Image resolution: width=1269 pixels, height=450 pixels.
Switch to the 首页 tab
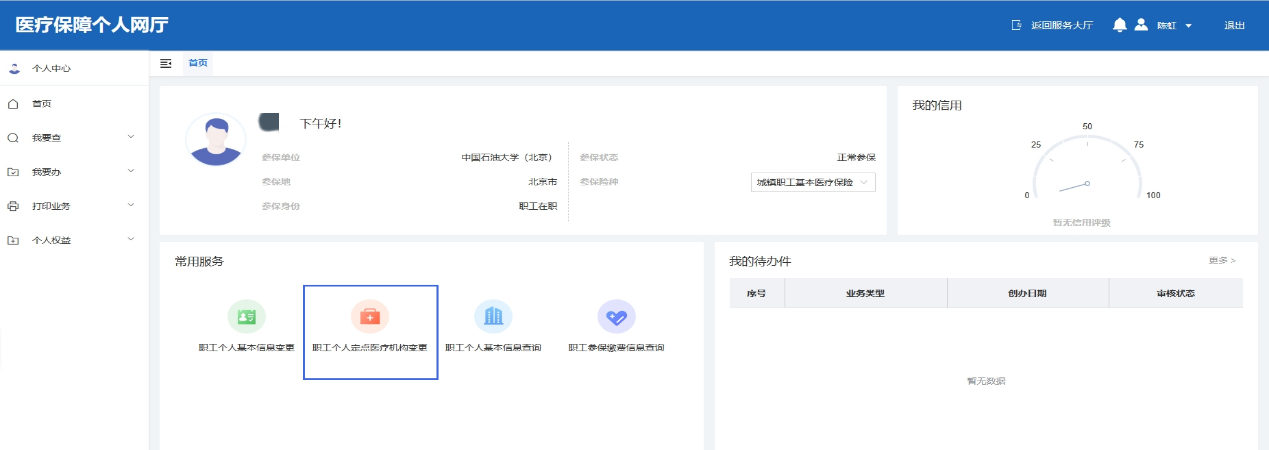click(198, 63)
